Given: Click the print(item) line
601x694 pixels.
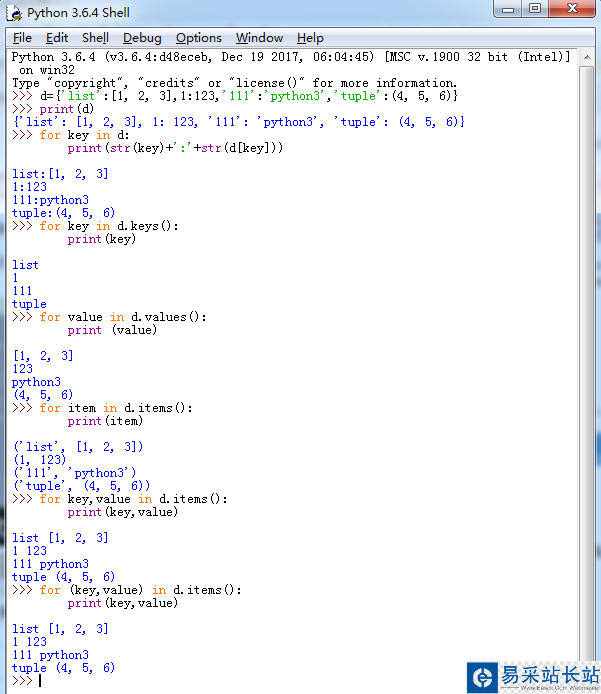Looking at the screenshot, I should coord(105,421).
